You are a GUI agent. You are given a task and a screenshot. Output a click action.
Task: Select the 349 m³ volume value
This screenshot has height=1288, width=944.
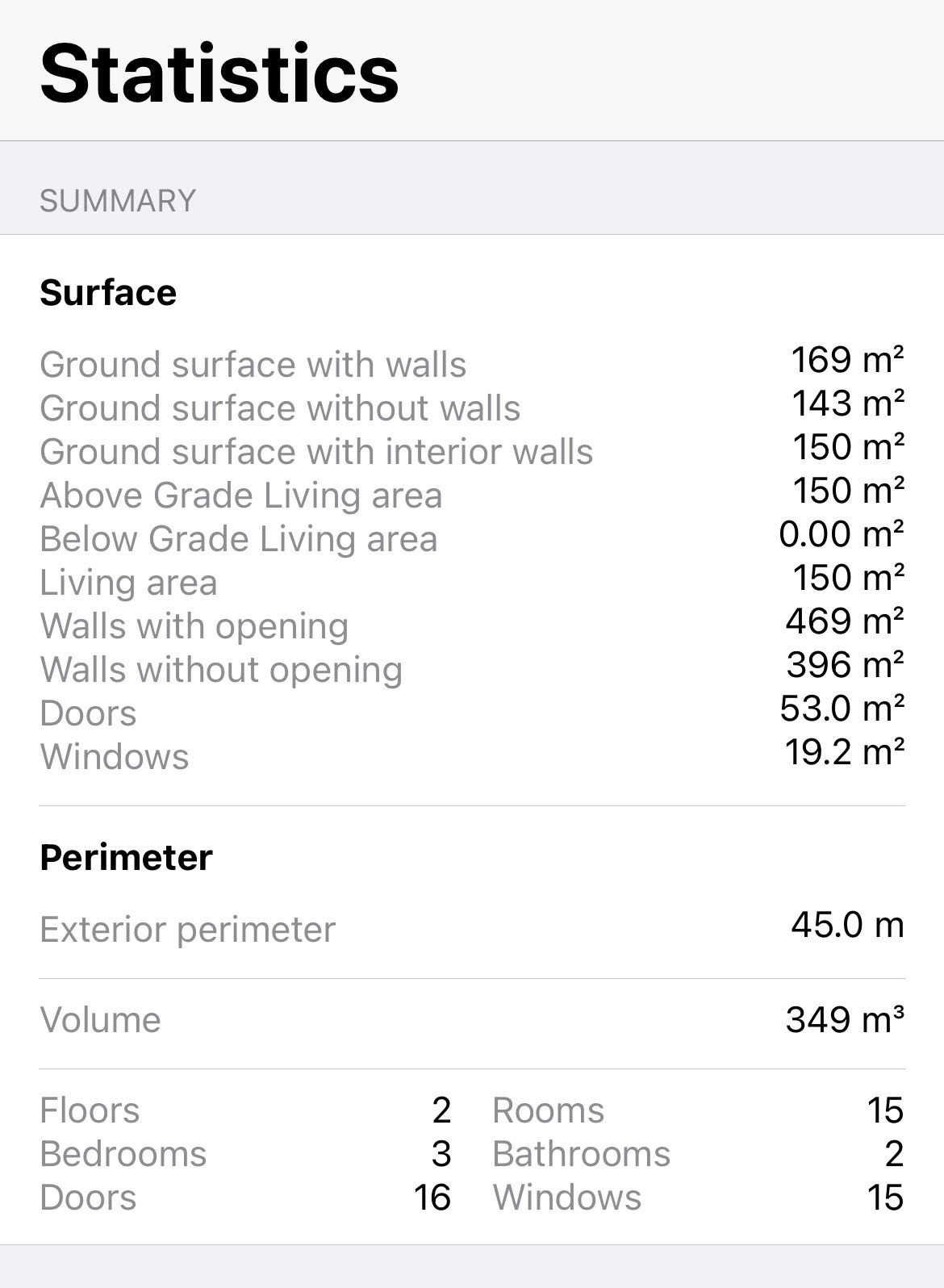[845, 1020]
